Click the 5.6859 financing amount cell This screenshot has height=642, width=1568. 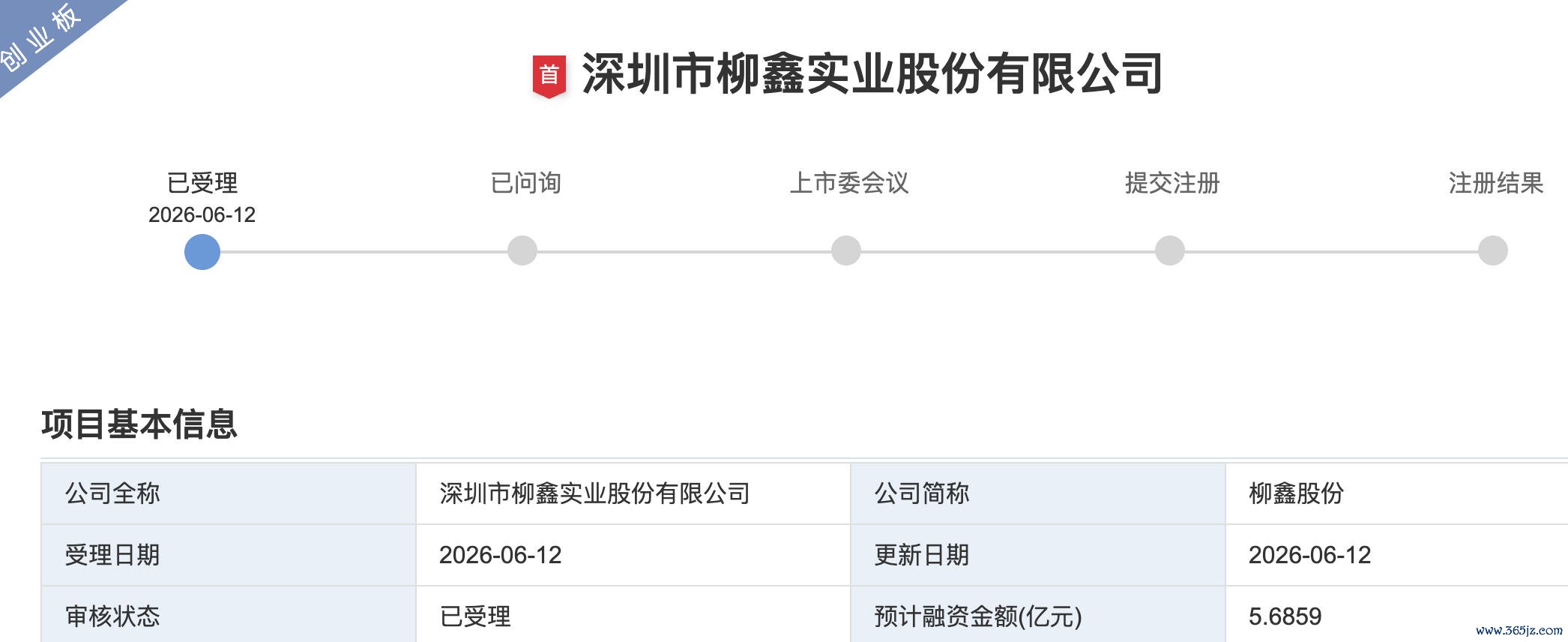coord(1396,616)
